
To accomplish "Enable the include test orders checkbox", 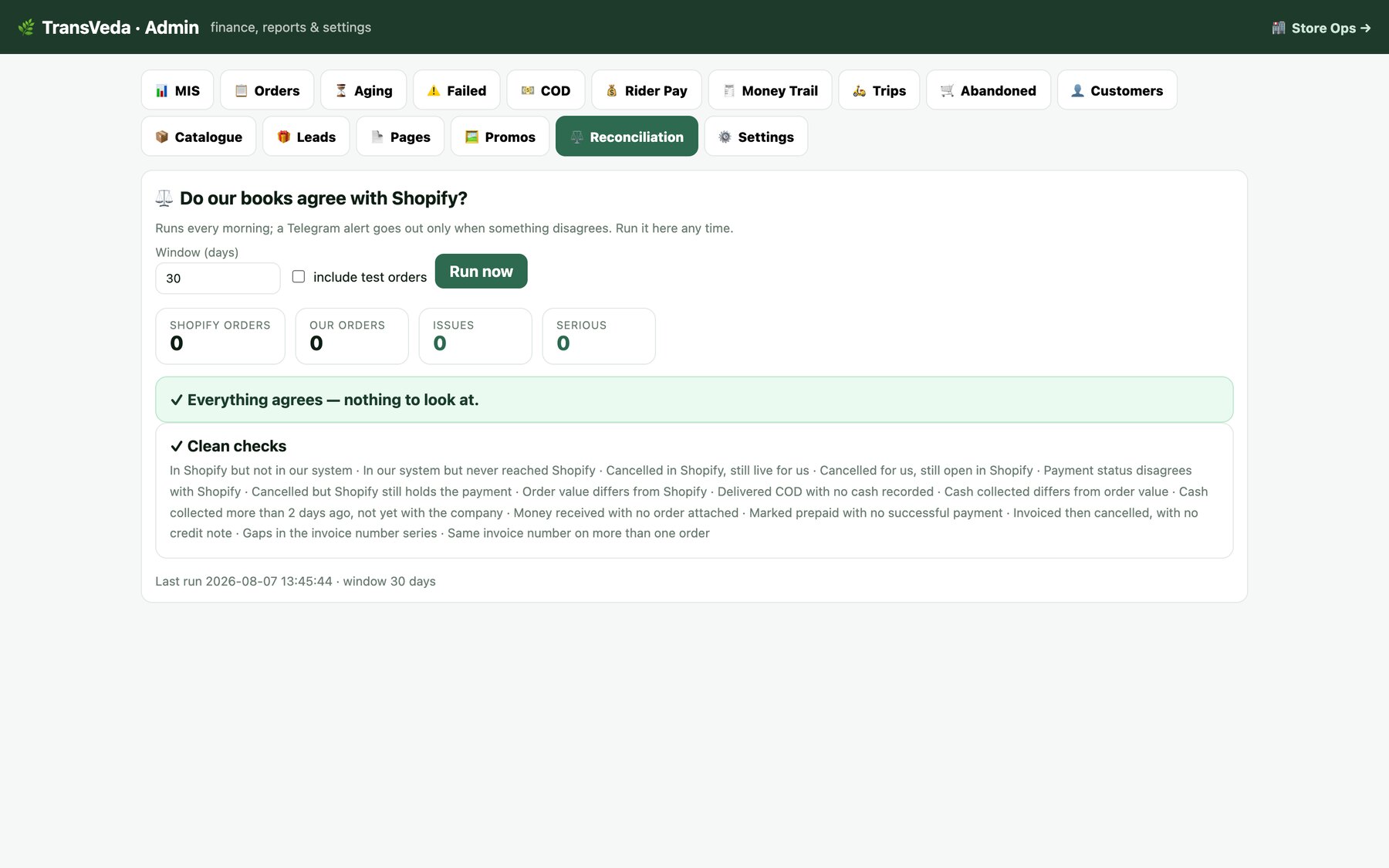I will click(x=299, y=276).
